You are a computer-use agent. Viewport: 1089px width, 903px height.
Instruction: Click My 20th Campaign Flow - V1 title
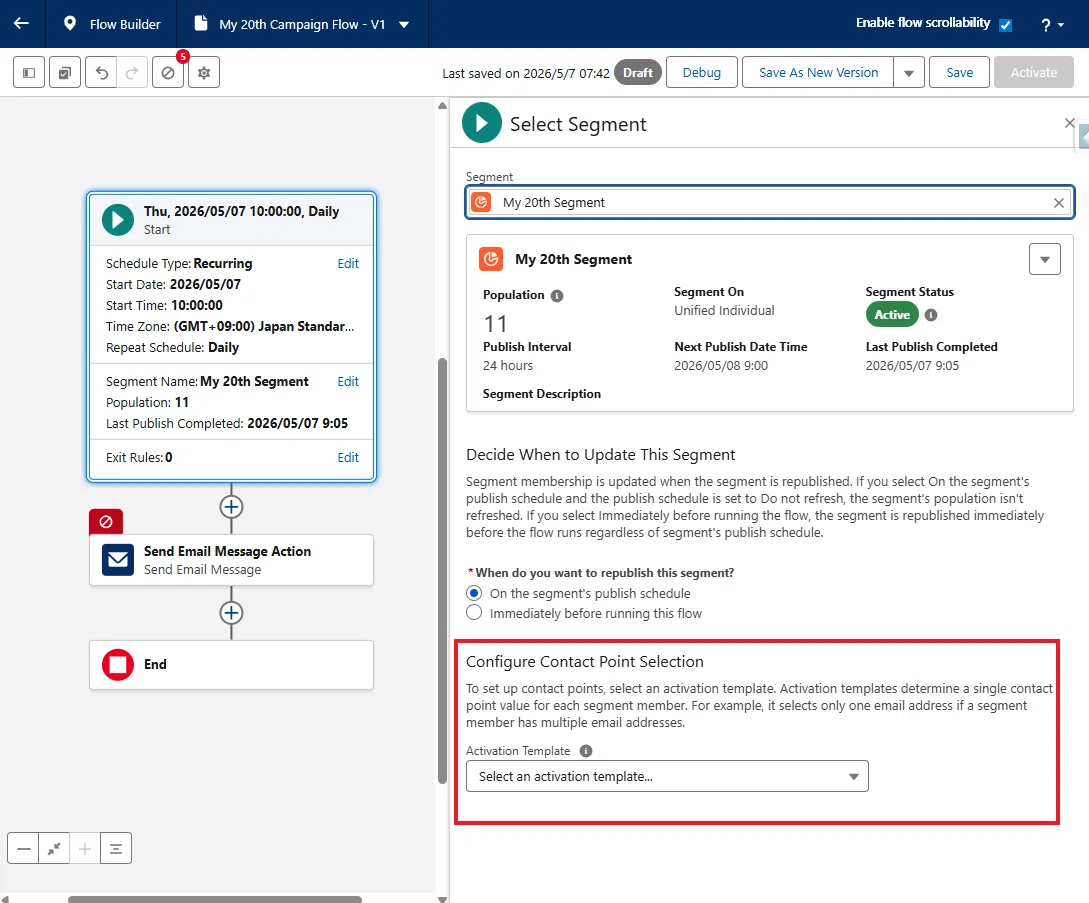pyautogui.click(x=302, y=24)
